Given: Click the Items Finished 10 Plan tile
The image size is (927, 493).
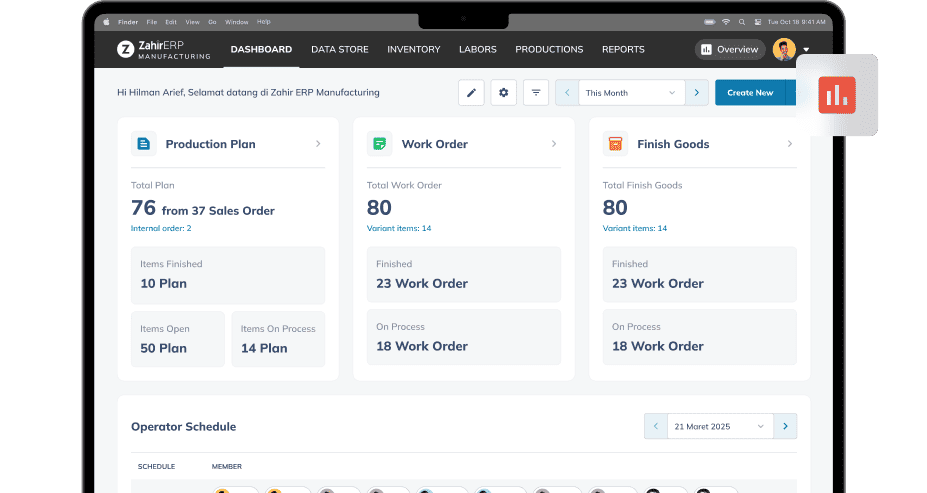Looking at the screenshot, I should pyautogui.click(x=228, y=275).
